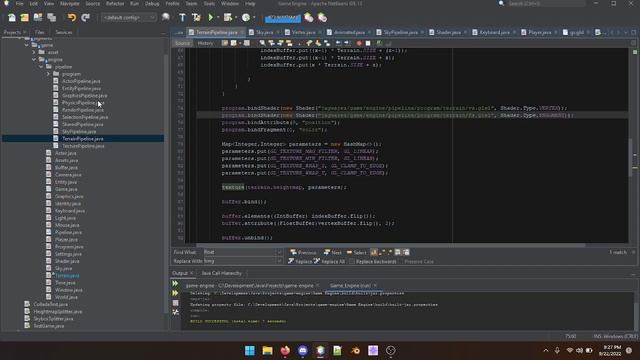Switch to the Keyboard.java editor tab

(494, 32)
